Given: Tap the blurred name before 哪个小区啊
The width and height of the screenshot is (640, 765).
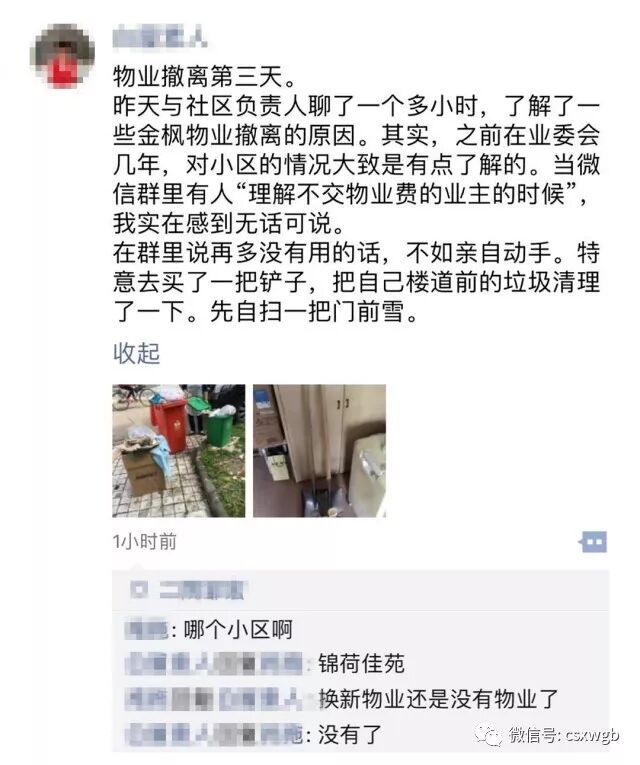Looking at the screenshot, I should pyautogui.click(x=146, y=630).
